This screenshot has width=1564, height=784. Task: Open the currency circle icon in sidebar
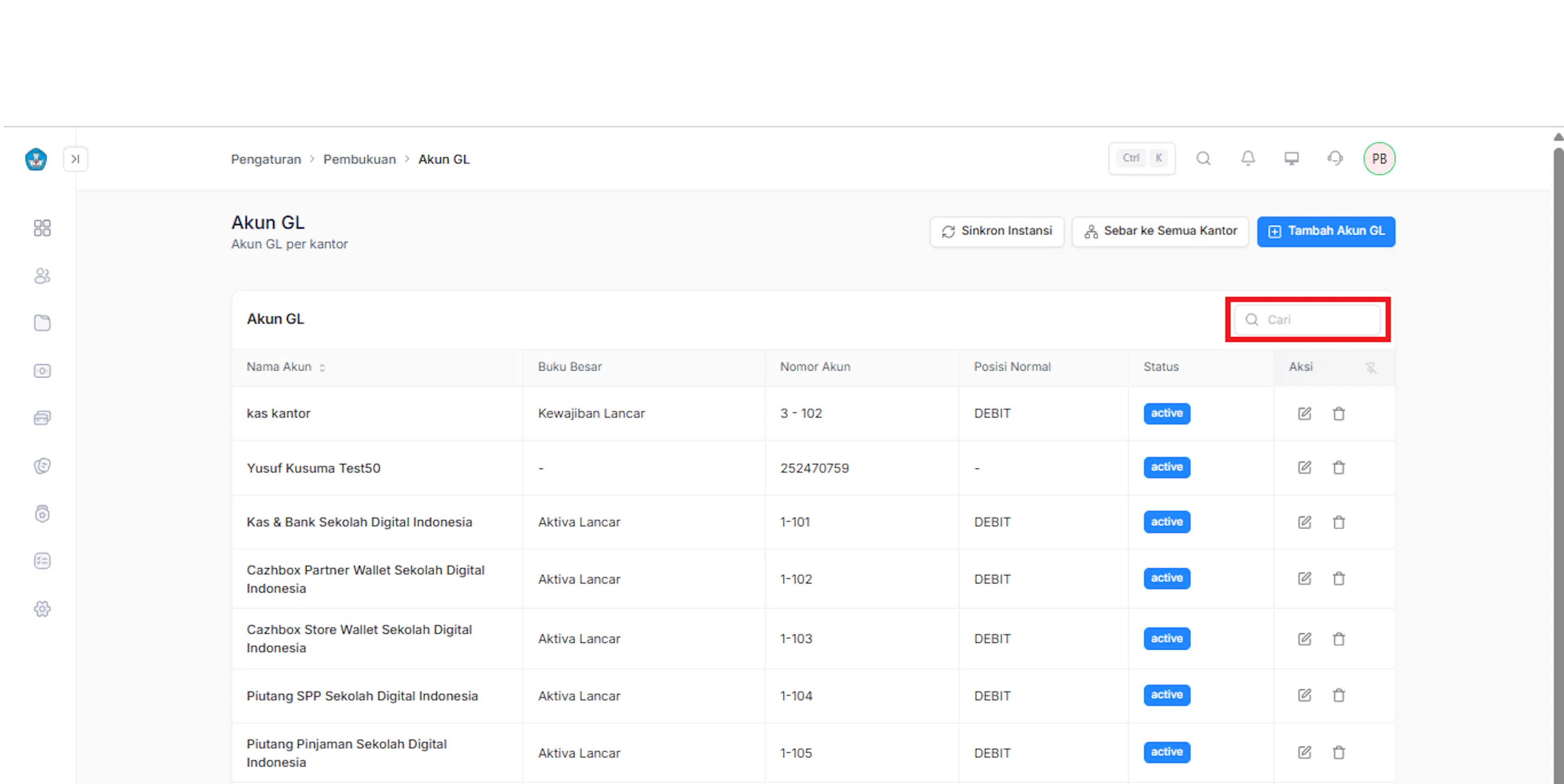tap(42, 465)
